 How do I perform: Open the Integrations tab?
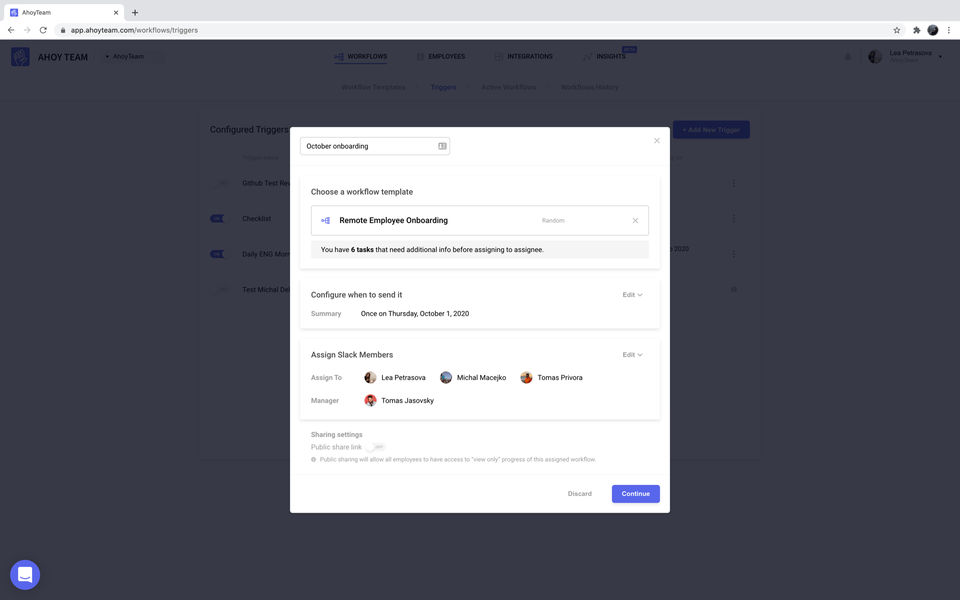coord(523,56)
